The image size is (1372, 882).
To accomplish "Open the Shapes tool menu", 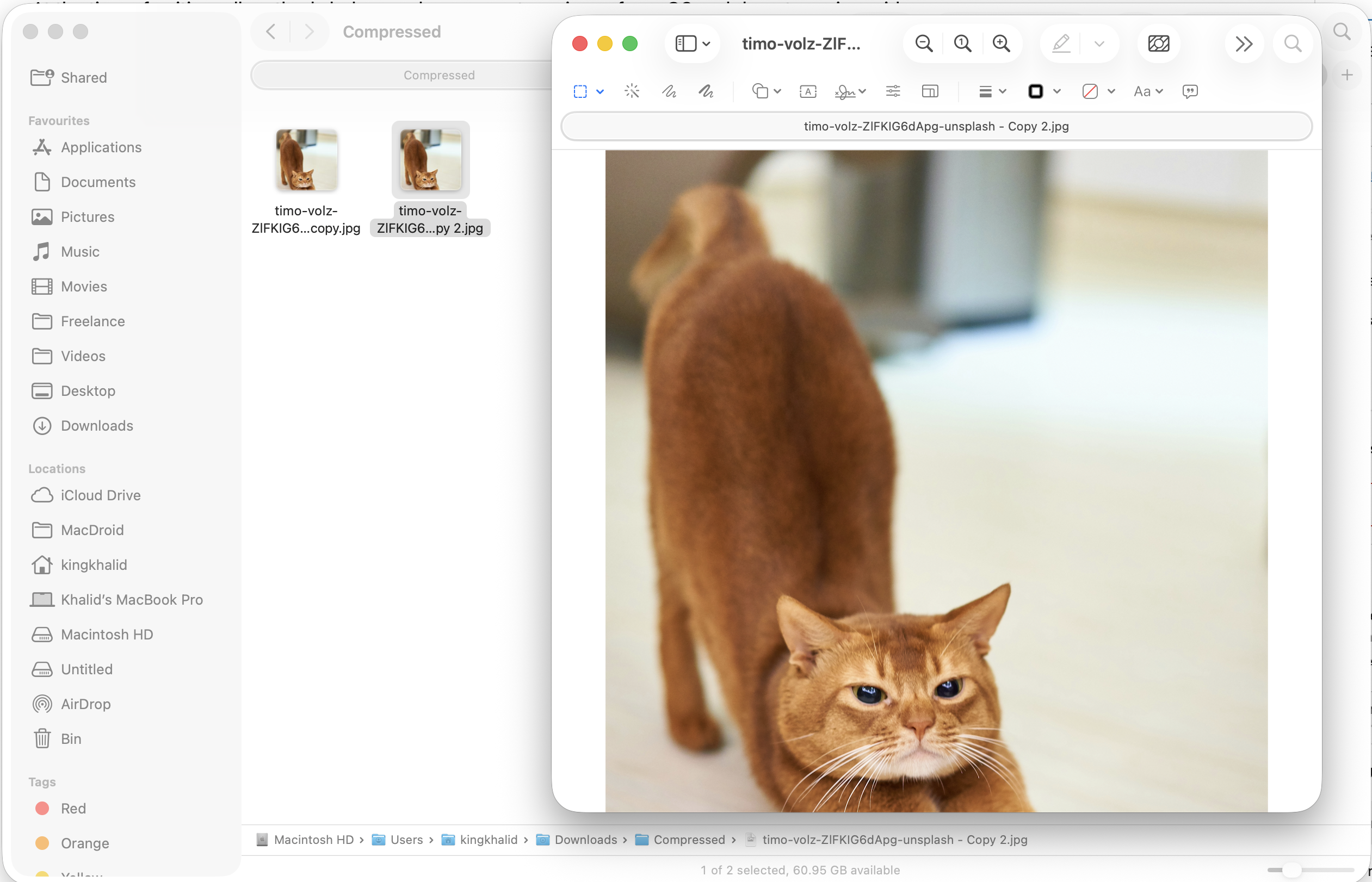I will pos(760,91).
